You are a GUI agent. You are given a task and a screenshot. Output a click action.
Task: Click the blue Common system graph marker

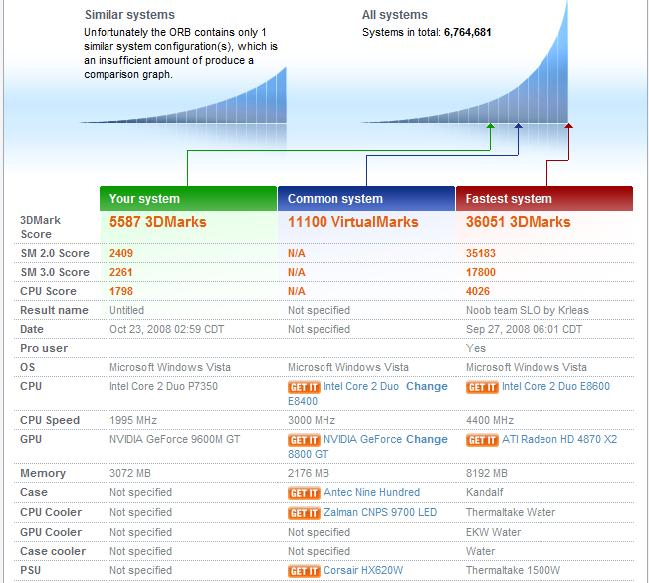coord(518,125)
